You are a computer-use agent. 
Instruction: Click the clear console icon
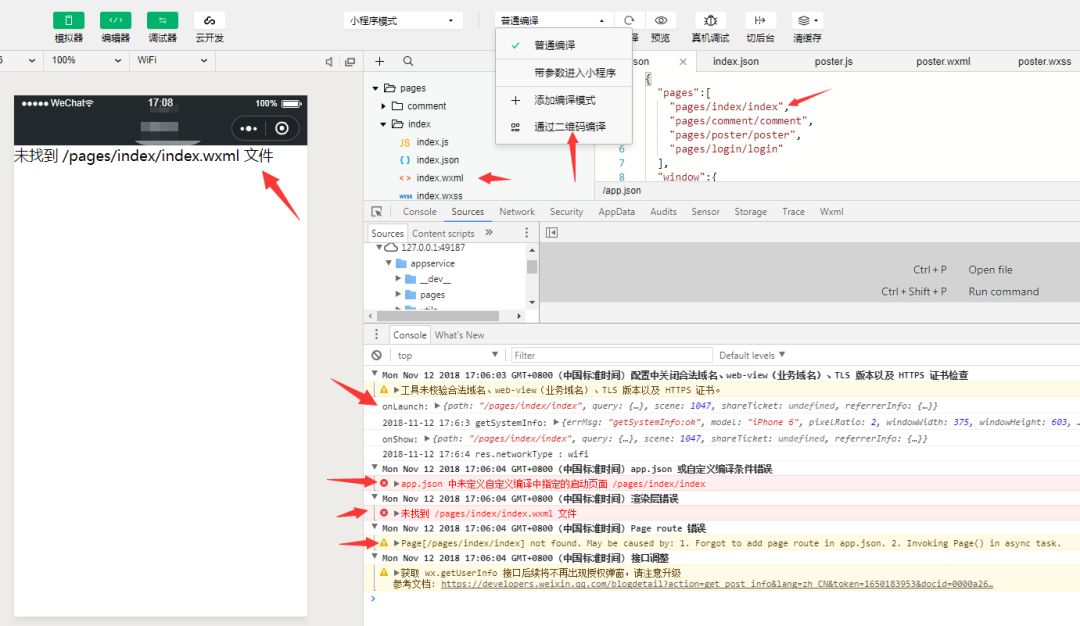point(376,355)
